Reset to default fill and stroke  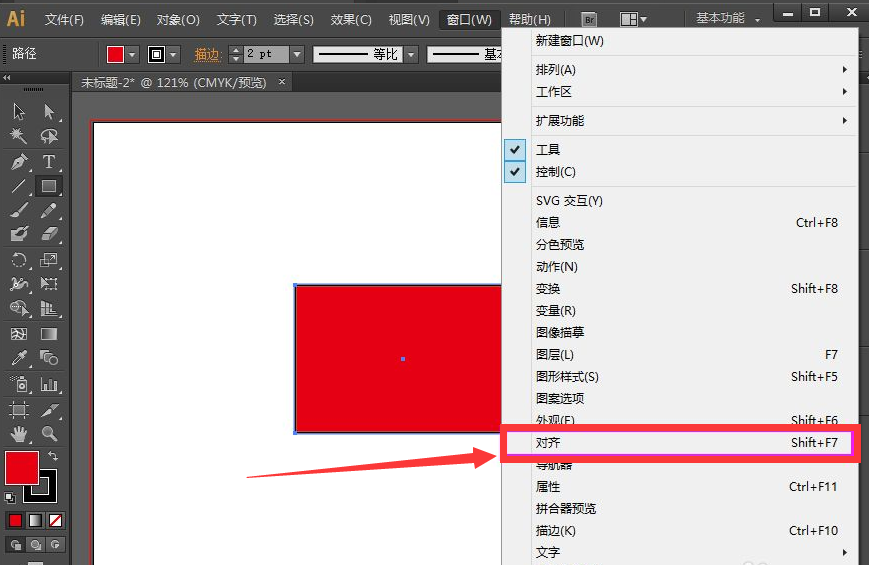(10, 497)
